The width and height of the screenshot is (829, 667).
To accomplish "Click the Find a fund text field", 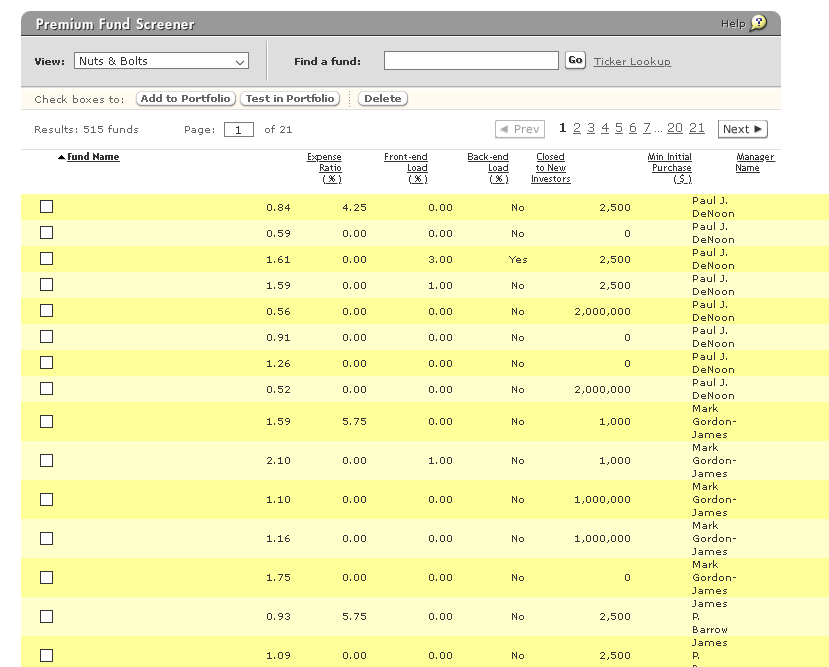I will (x=471, y=61).
